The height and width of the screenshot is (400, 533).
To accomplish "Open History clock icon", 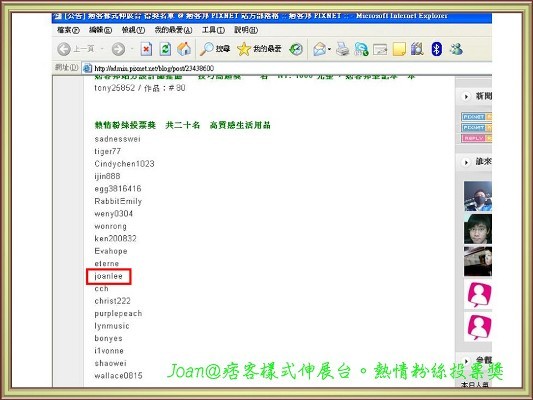I will click(296, 49).
